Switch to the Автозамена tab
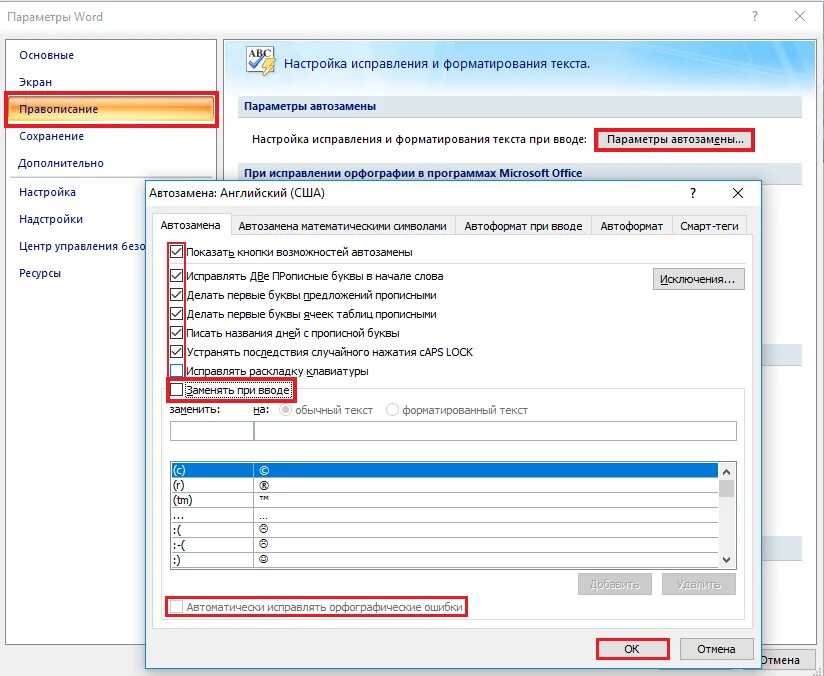This screenshot has width=824, height=676. (190, 226)
